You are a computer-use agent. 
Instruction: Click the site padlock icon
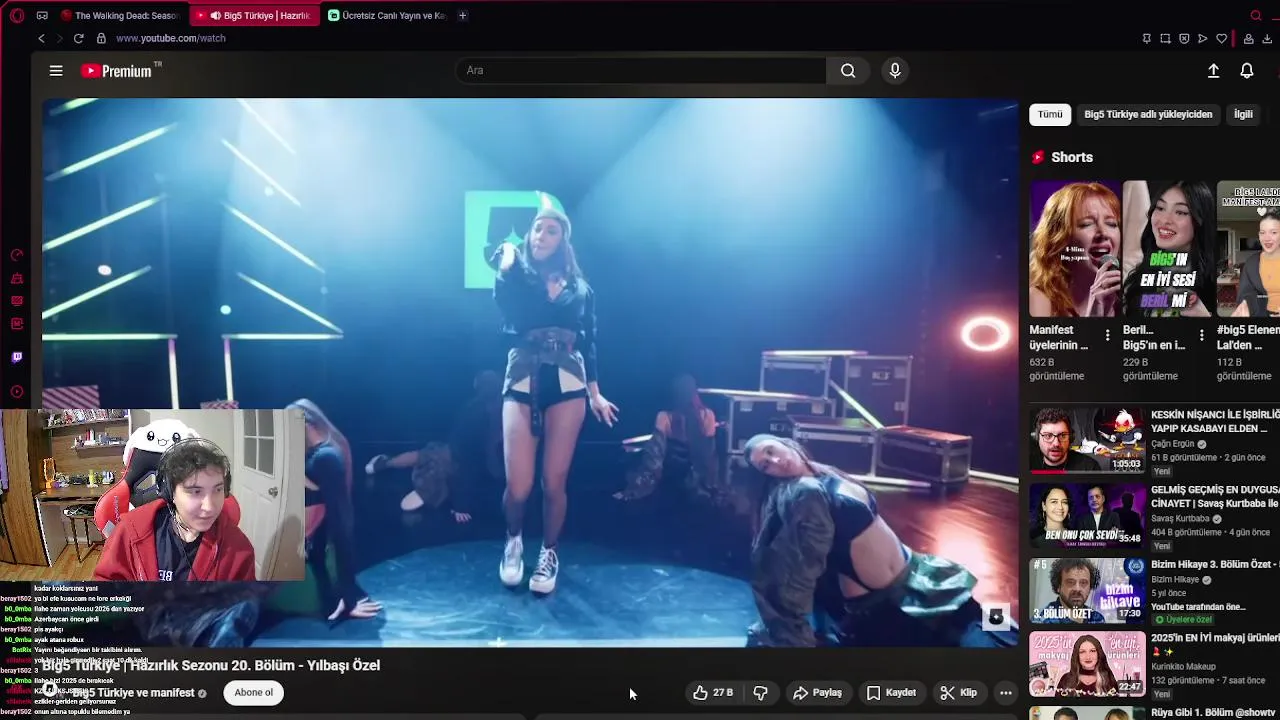[101, 38]
